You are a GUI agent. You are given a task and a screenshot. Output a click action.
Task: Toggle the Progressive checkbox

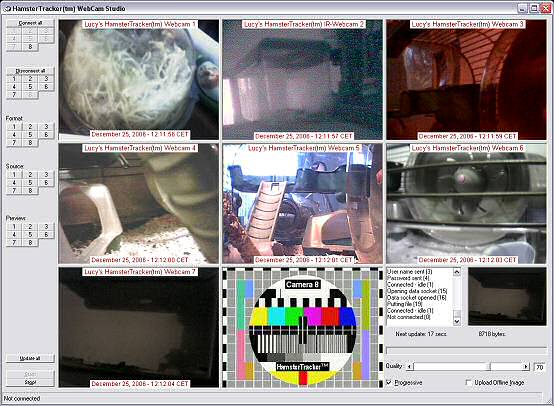(389, 383)
